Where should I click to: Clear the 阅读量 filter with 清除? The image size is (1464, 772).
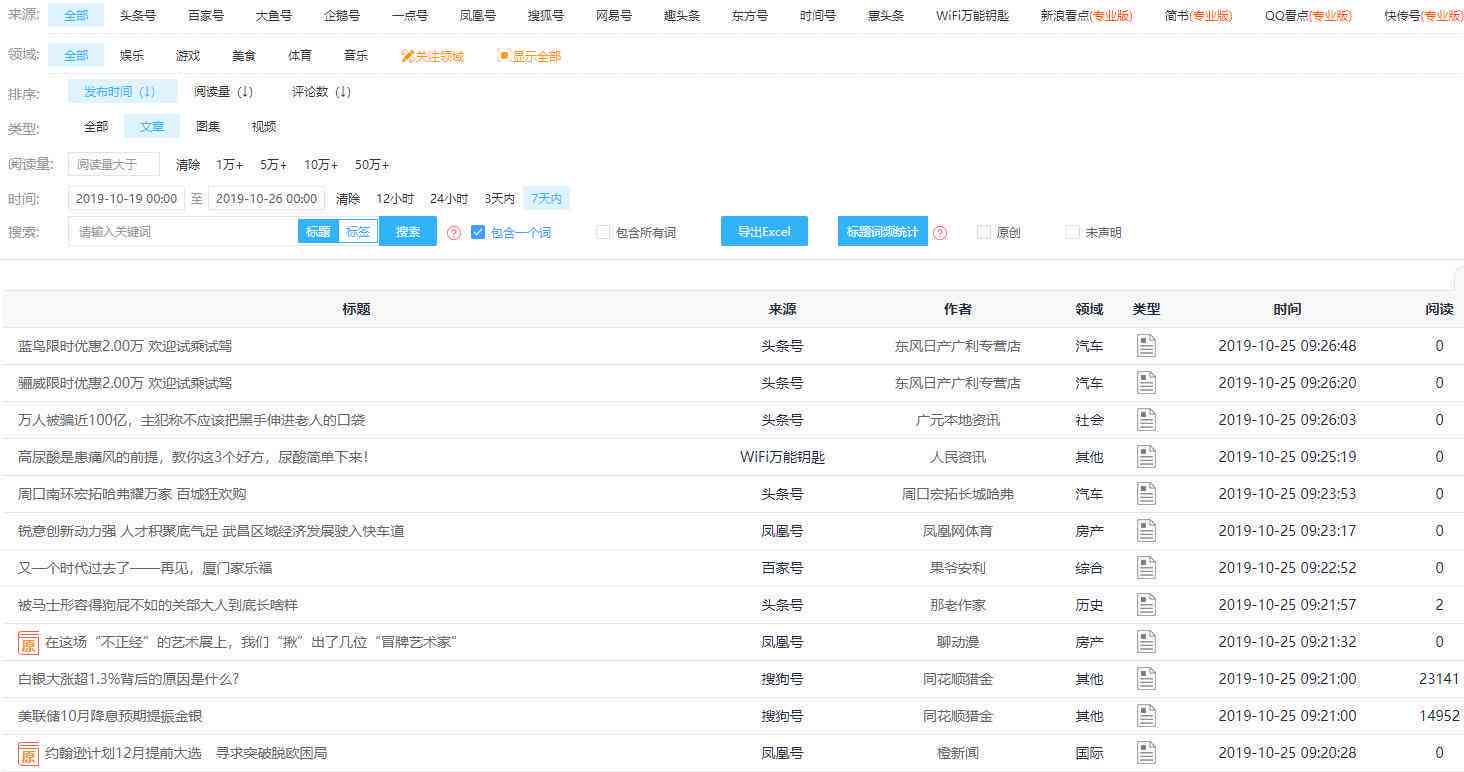[188, 165]
